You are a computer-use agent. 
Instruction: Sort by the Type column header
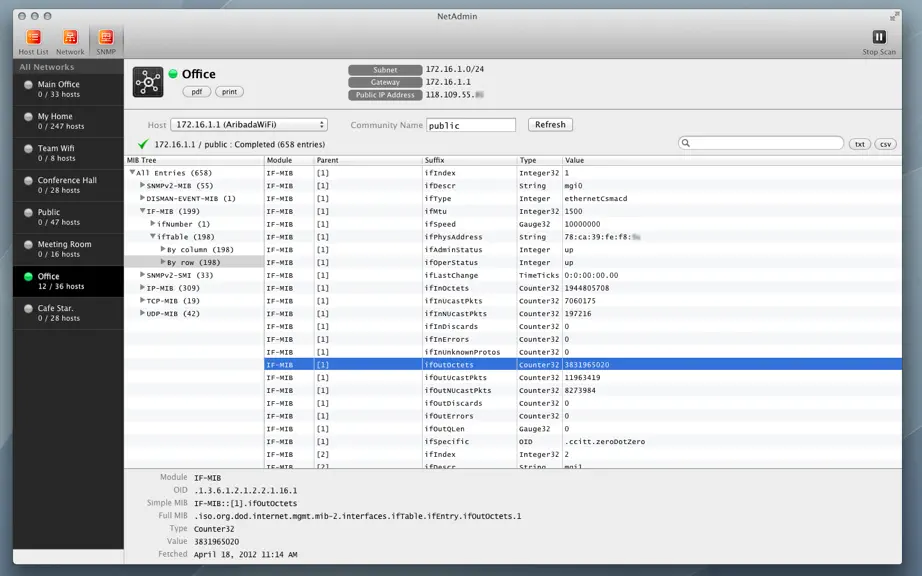539,160
